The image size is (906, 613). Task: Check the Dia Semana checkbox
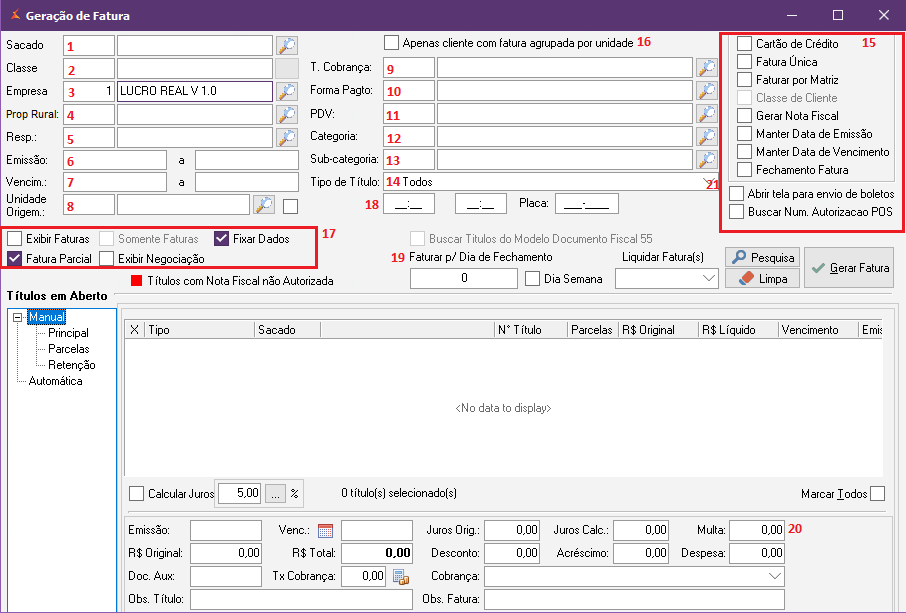(x=533, y=278)
